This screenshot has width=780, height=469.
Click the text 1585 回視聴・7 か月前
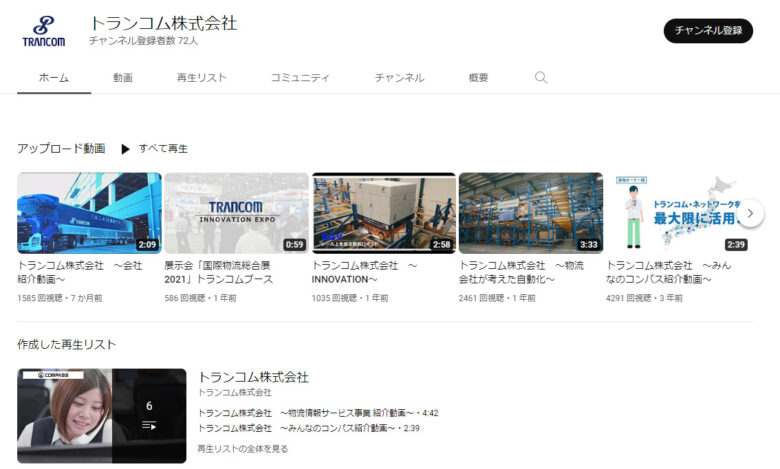point(60,298)
